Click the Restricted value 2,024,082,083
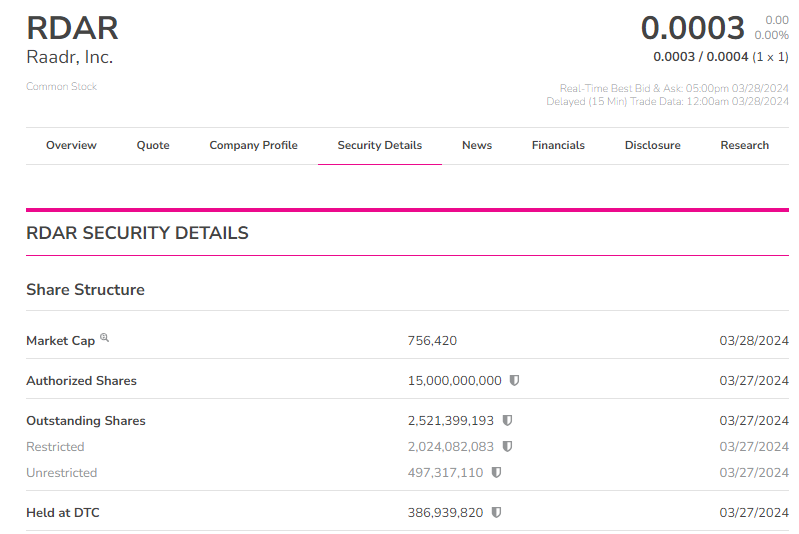Image resolution: width=799 pixels, height=534 pixels. pos(450,446)
